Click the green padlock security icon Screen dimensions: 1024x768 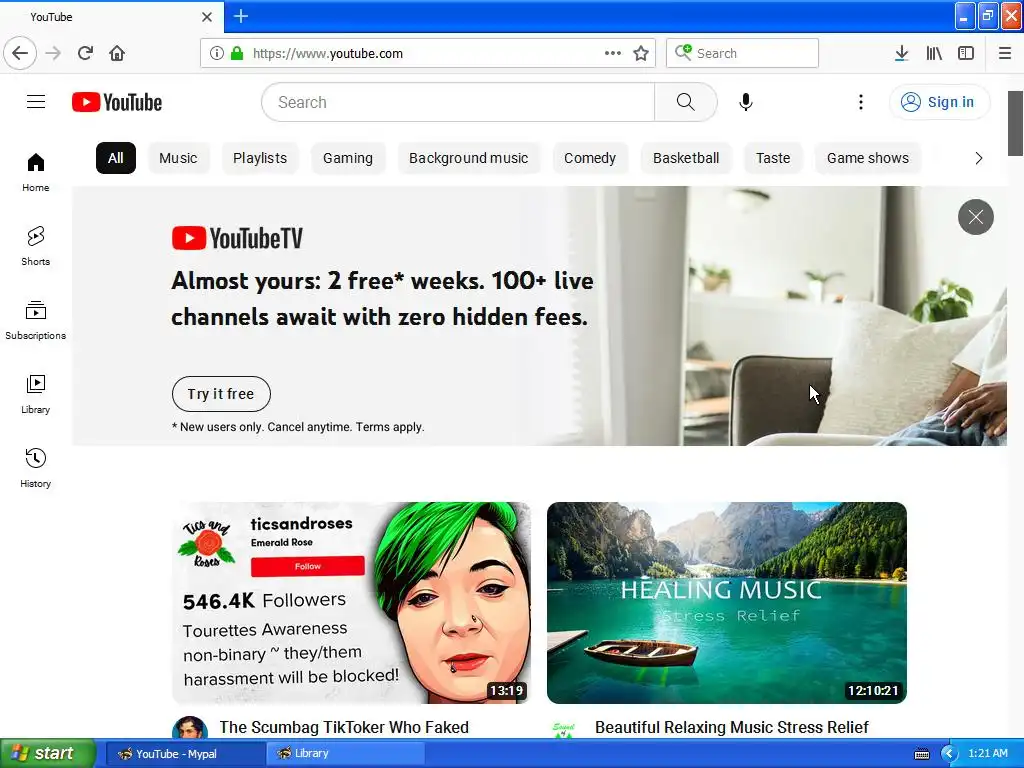[237, 53]
